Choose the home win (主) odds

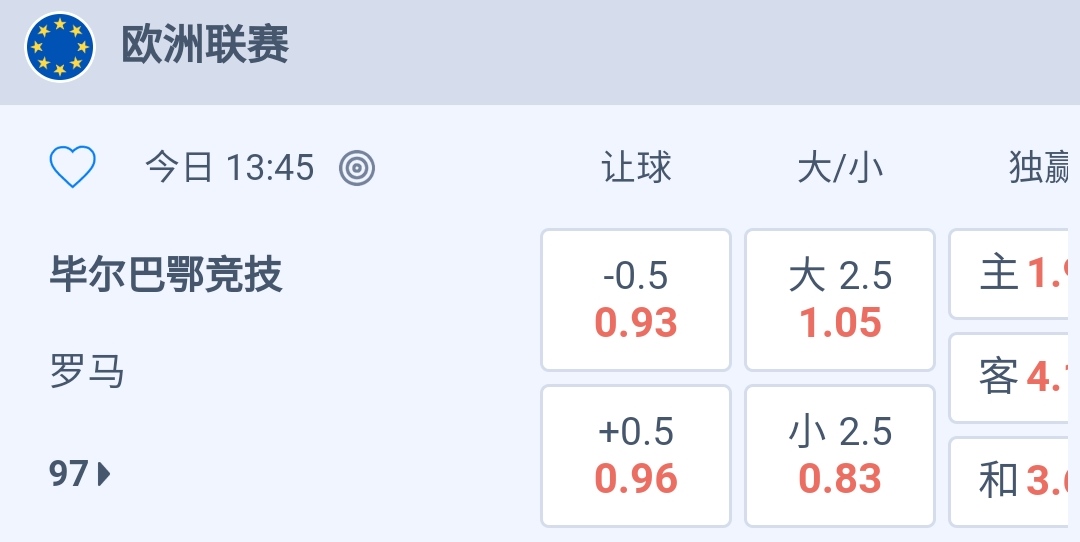click(x=1014, y=273)
